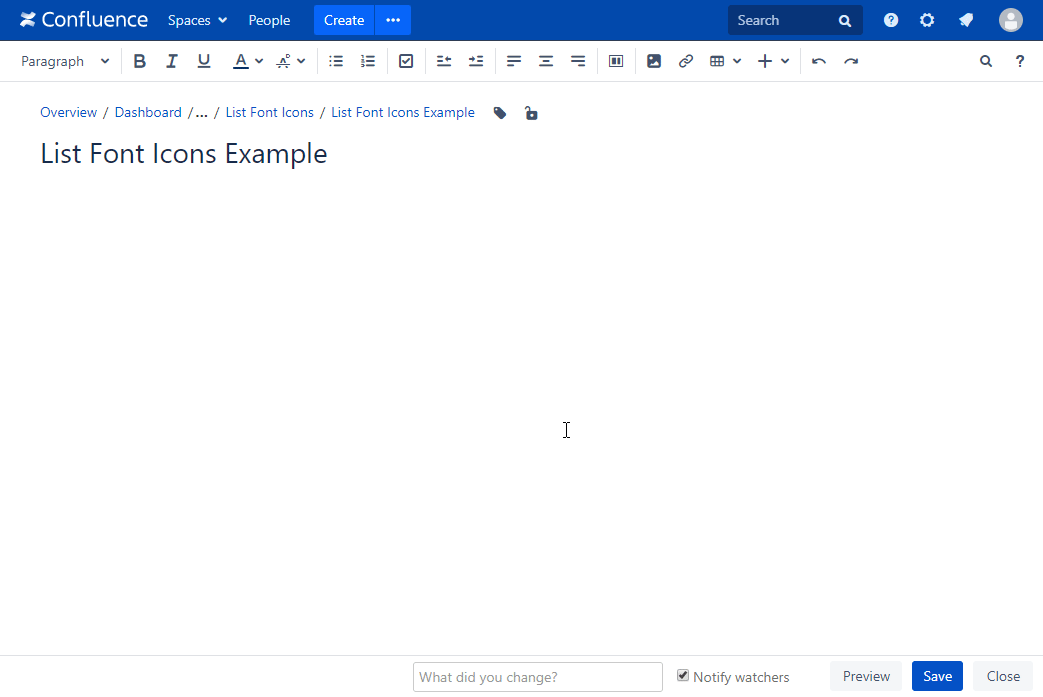Open the page labels editor
Viewport: 1043px width, 697px height.
coord(500,113)
